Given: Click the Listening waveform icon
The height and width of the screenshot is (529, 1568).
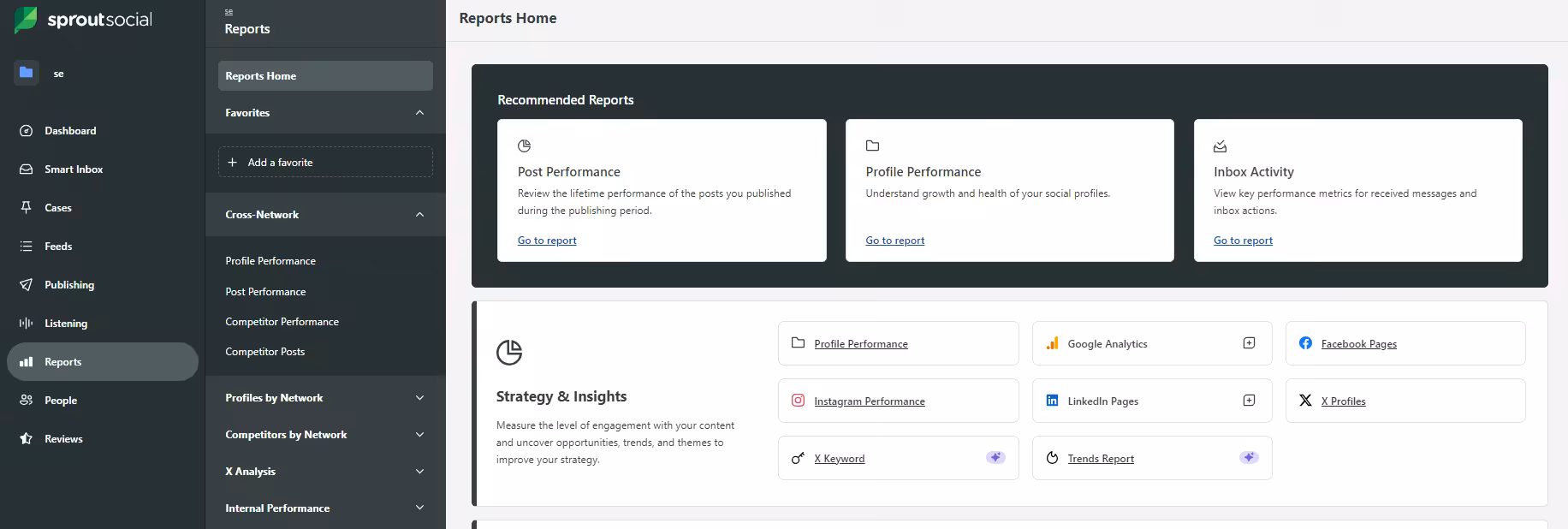Looking at the screenshot, I should [x=27, y=324].
